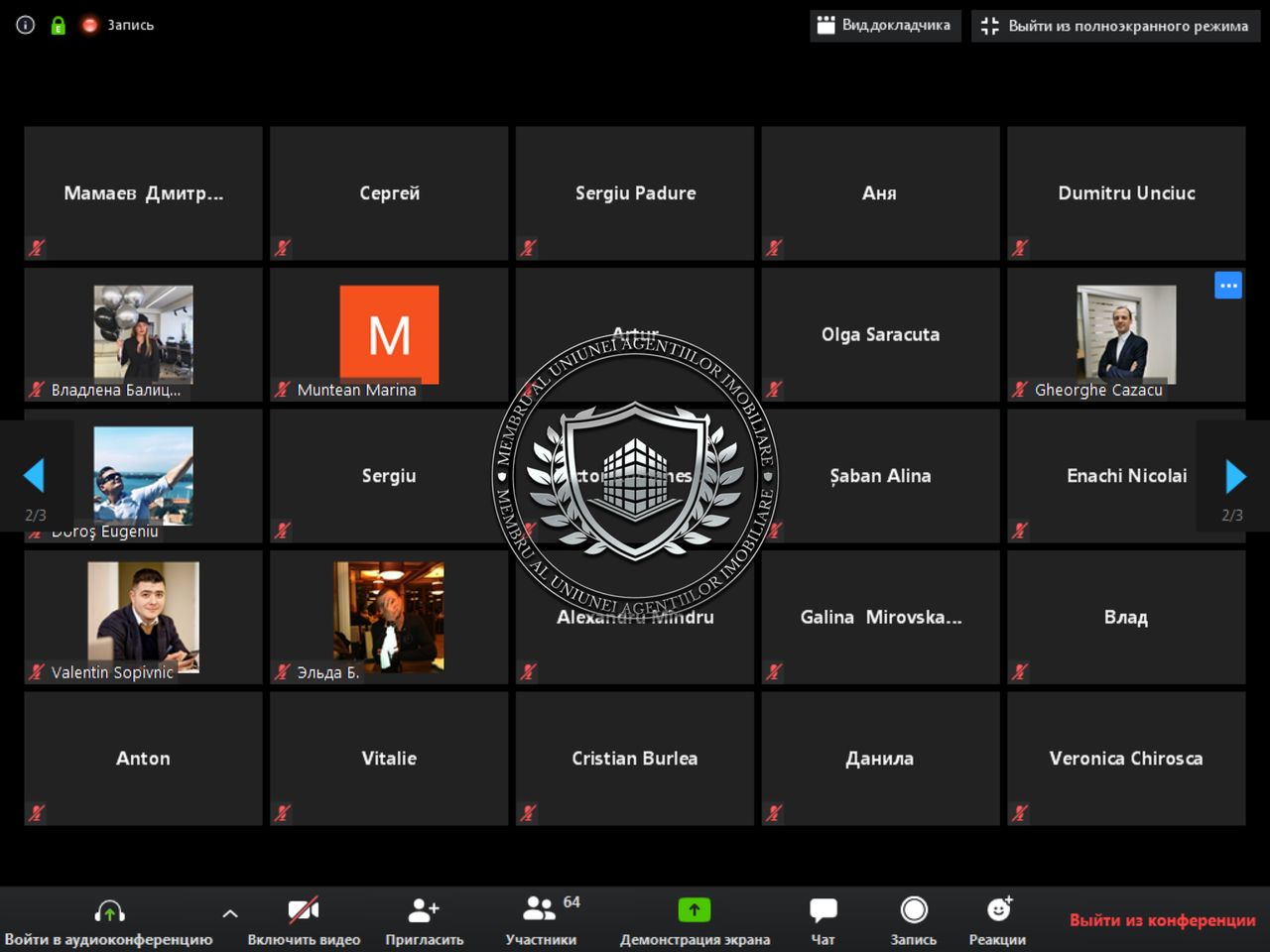Open Реакции reactions menu
The width and height of the screenshot is (1270, 952).
click(x=998, y=923)
